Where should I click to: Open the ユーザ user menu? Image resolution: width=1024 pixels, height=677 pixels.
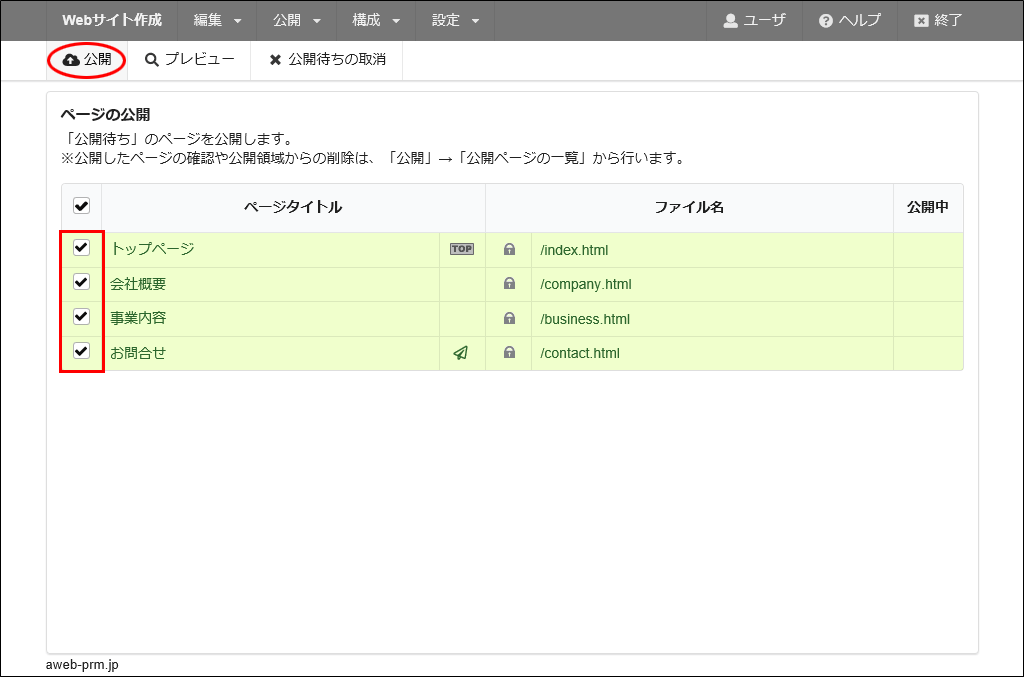pos(755,20)
